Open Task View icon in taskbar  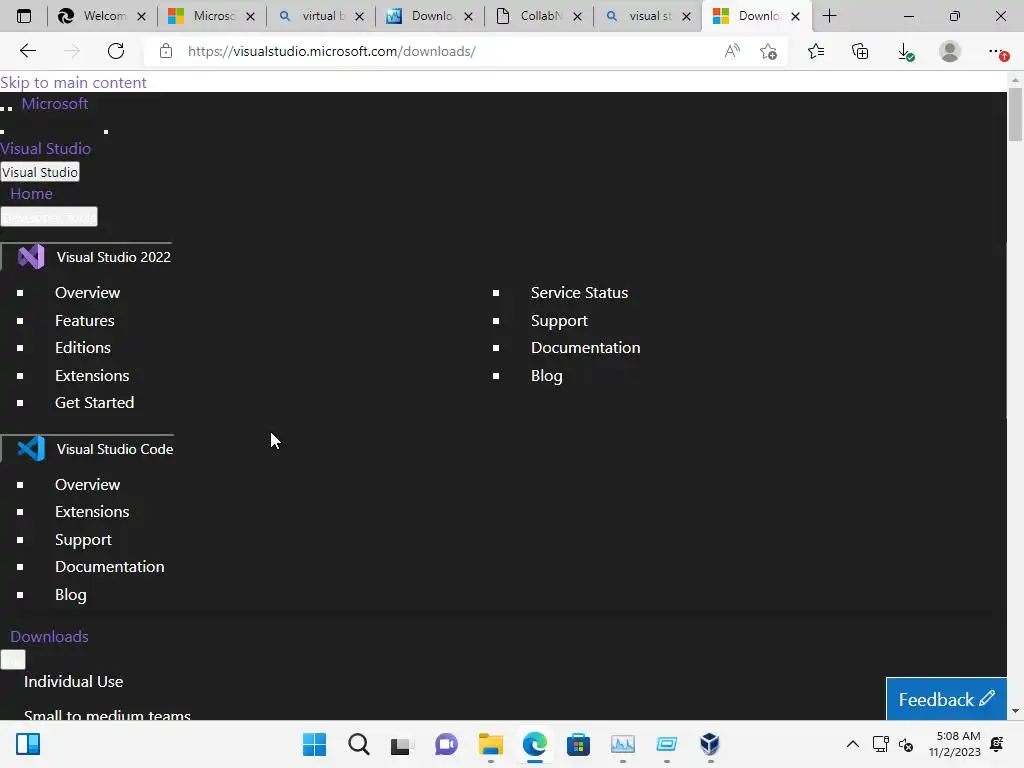(402, 744)
